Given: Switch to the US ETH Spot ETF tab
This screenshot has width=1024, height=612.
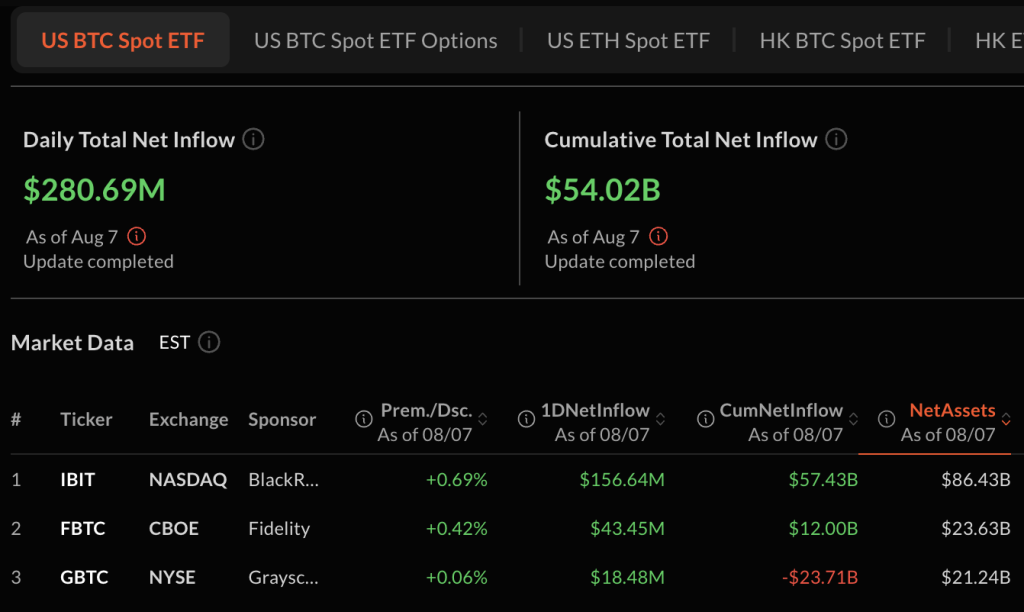Looking at the screenshot, I should (x=628, y=40).
